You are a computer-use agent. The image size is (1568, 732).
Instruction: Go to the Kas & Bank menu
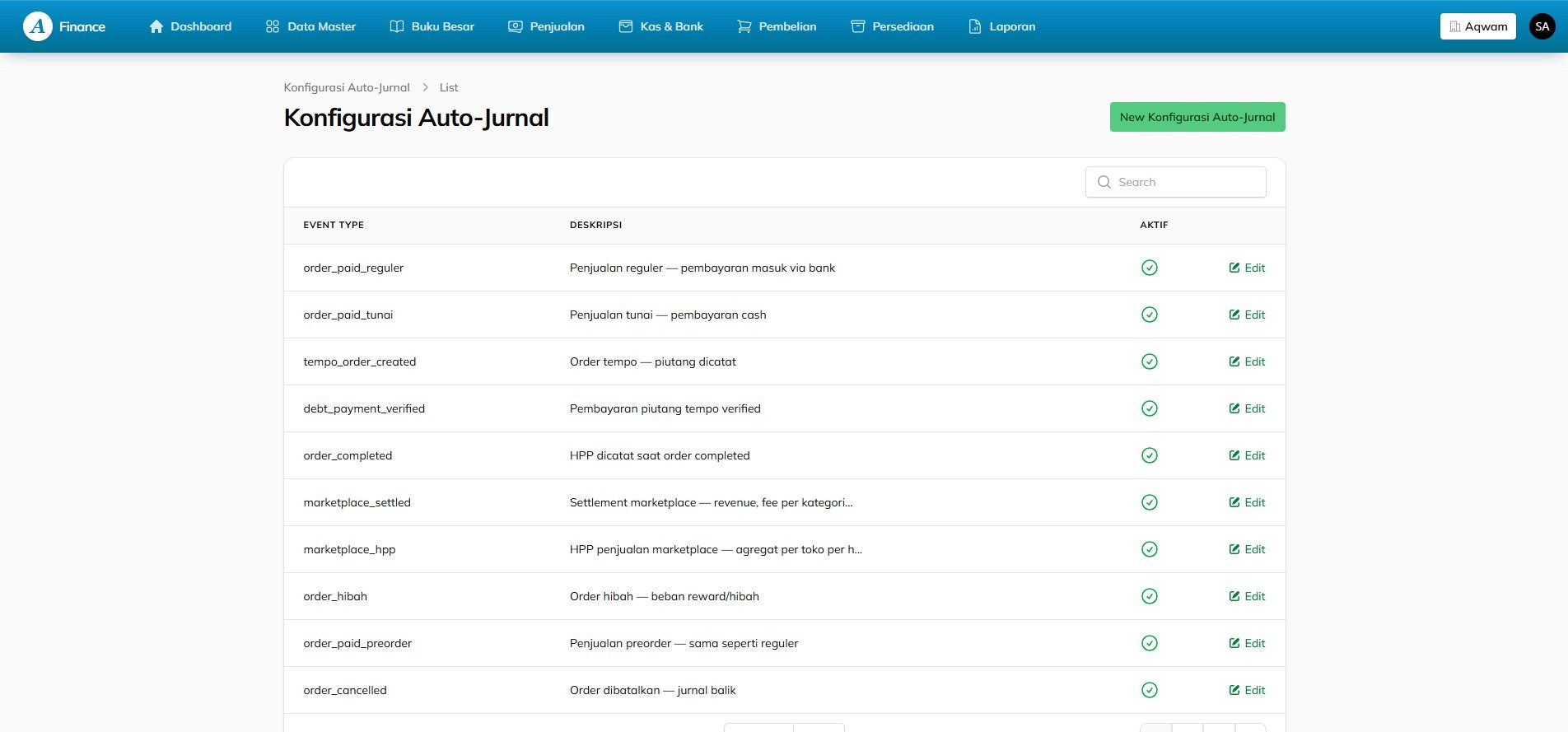coord(660,26)
